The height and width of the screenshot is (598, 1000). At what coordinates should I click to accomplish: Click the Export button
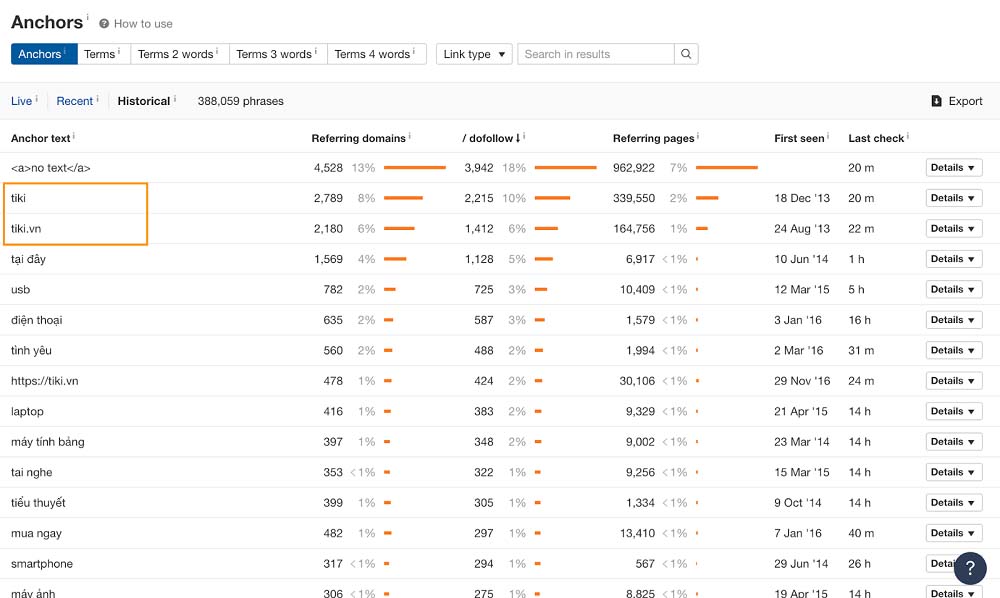tap(957, 101)
